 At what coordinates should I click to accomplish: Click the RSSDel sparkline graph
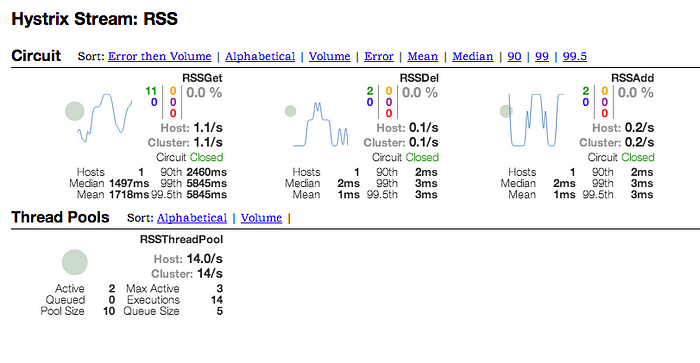click(321, 124)
